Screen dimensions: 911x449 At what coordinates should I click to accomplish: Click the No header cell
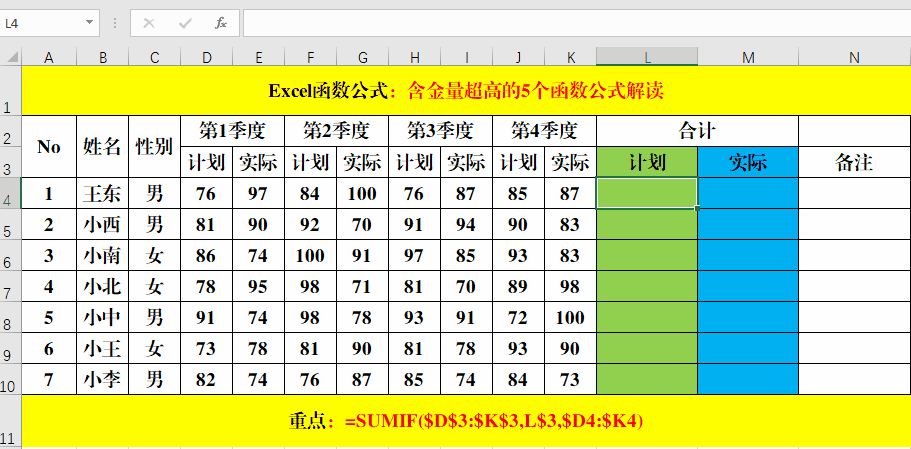[x=49, y=146]
